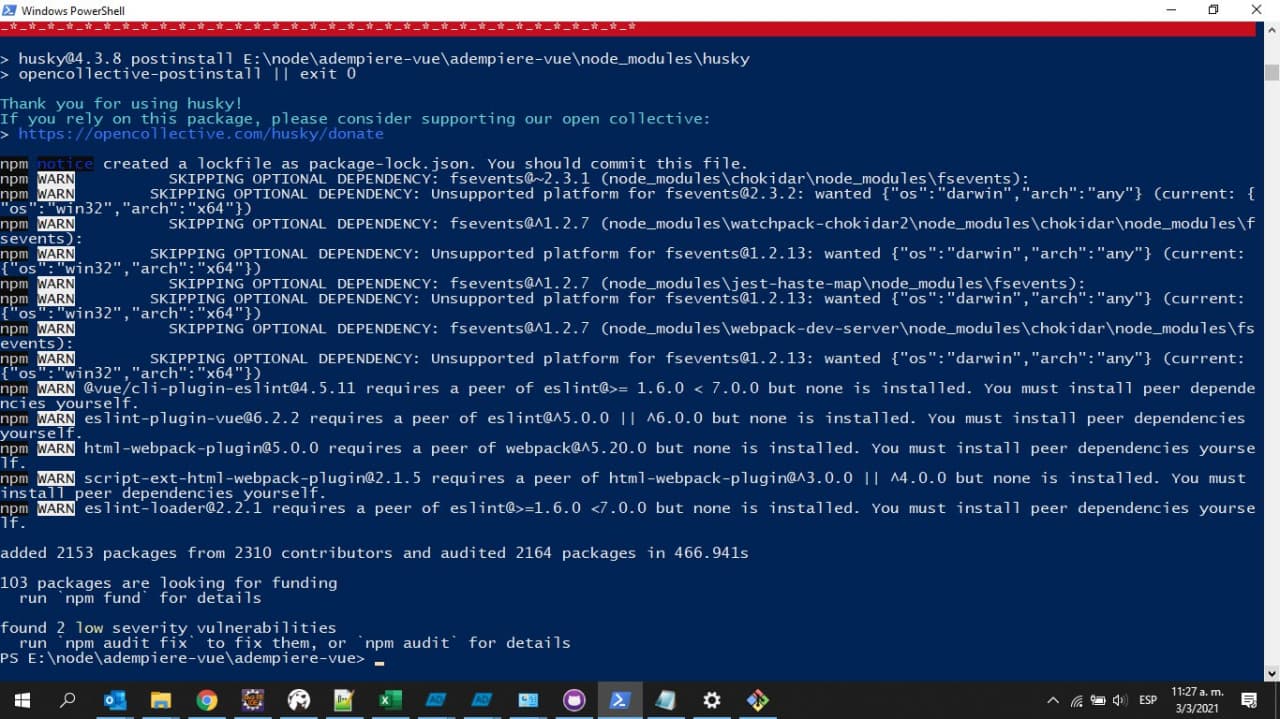Open File Explorer from the taskbar
The height and width of the screenshot is (719, 1280).
(161, 700)
